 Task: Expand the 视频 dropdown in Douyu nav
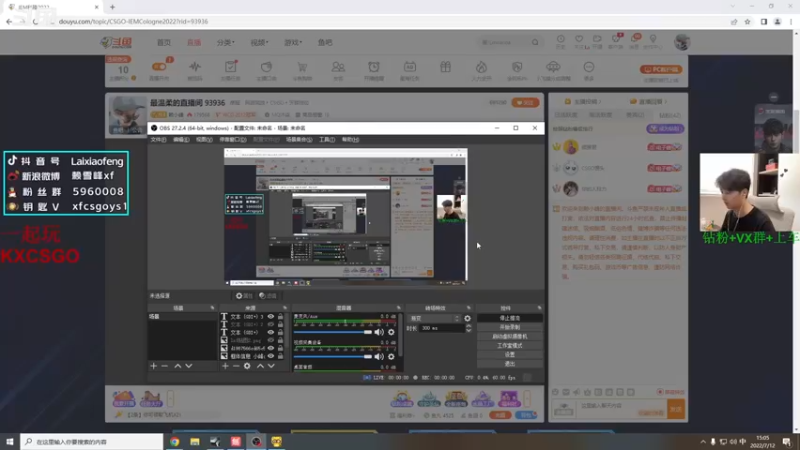(259, 42)
